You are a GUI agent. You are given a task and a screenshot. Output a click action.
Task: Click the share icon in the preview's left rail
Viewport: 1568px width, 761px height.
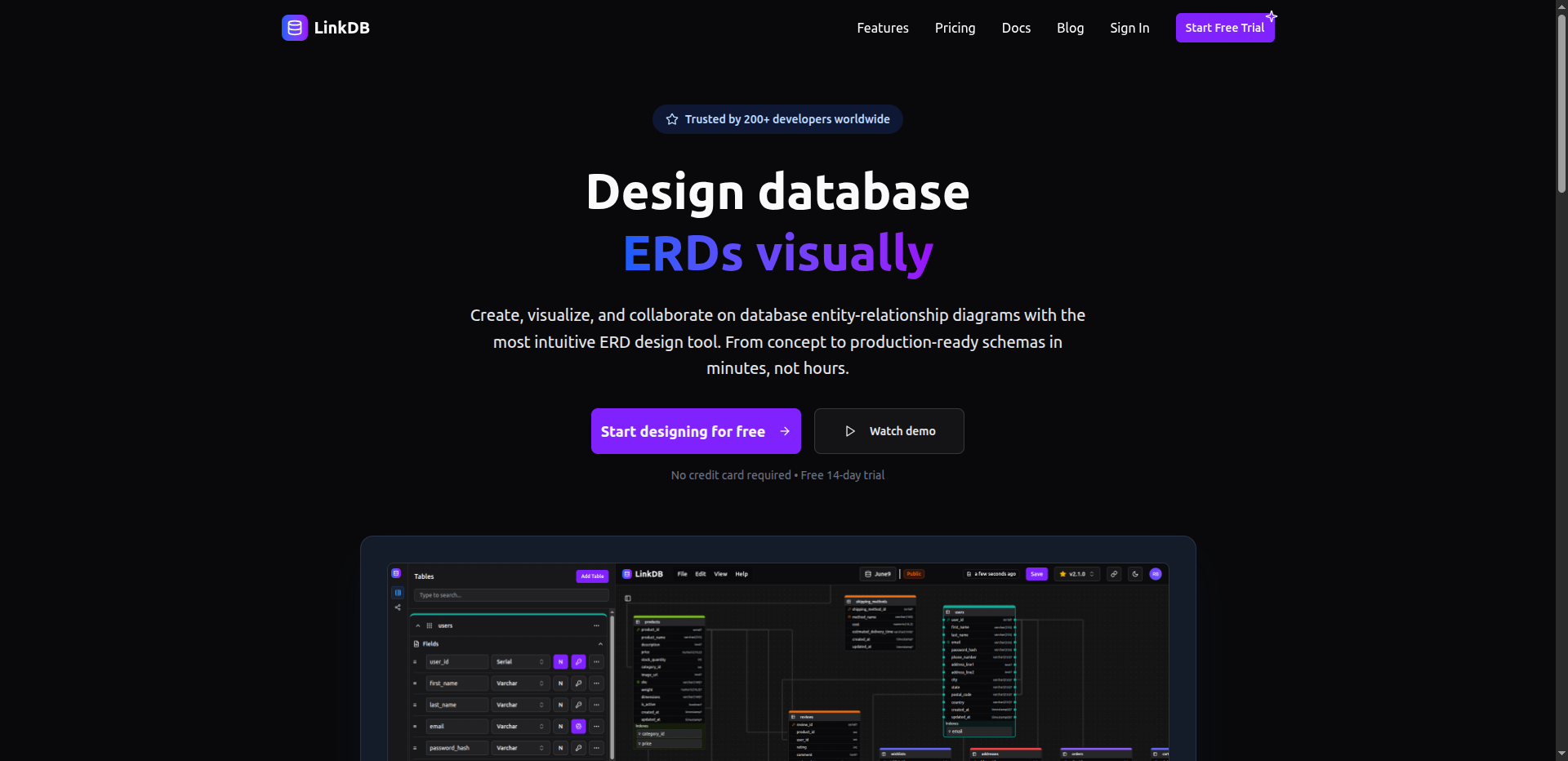pyautogui.click(x=398, y=607)
